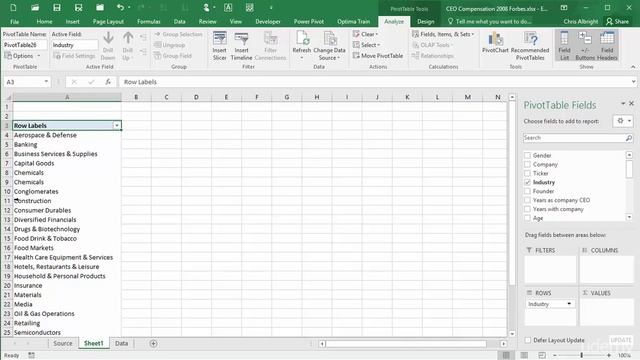Screen dimensions: 640x360
Task: Uncheck the Industry field checkbox
Action: pos(527,182)
